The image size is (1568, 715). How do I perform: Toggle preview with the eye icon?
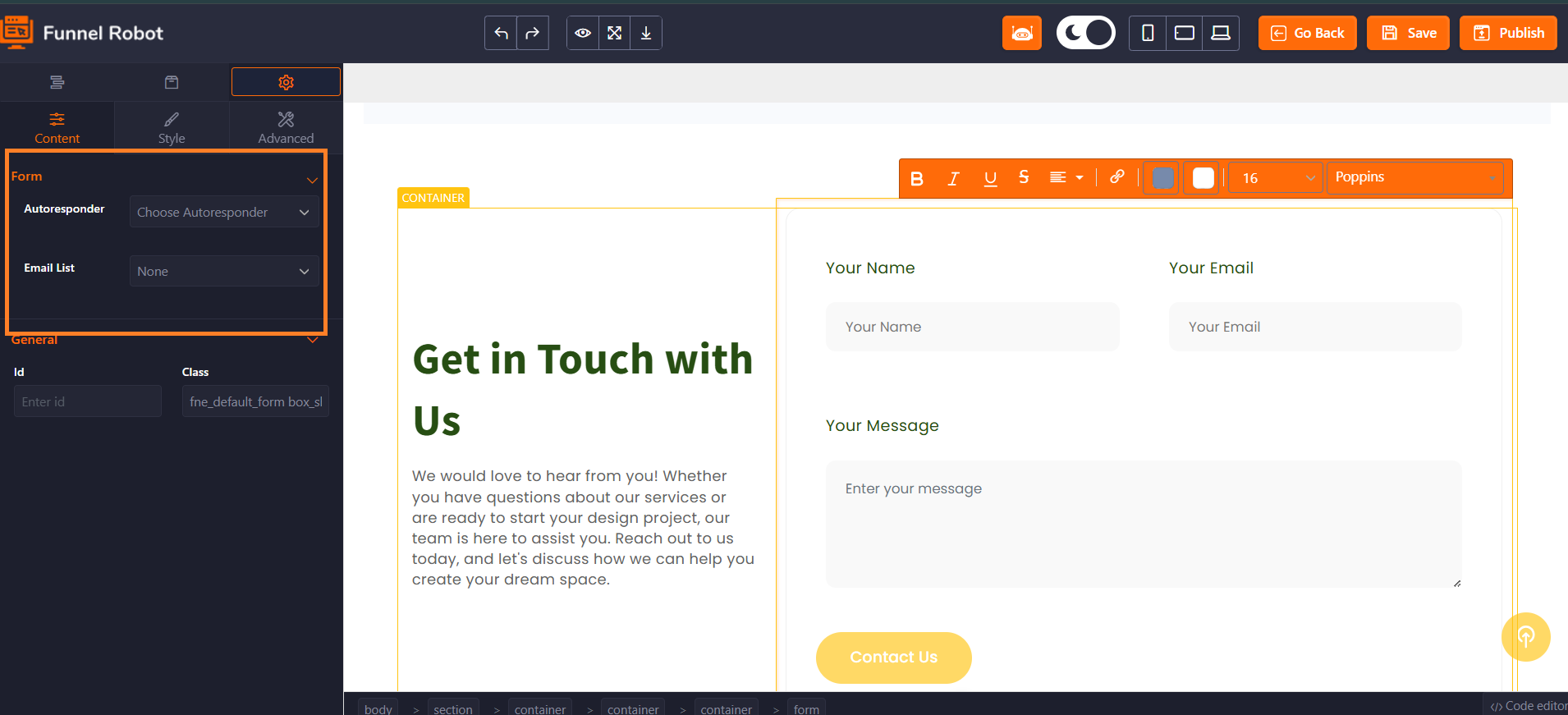(x=583, y=33)
